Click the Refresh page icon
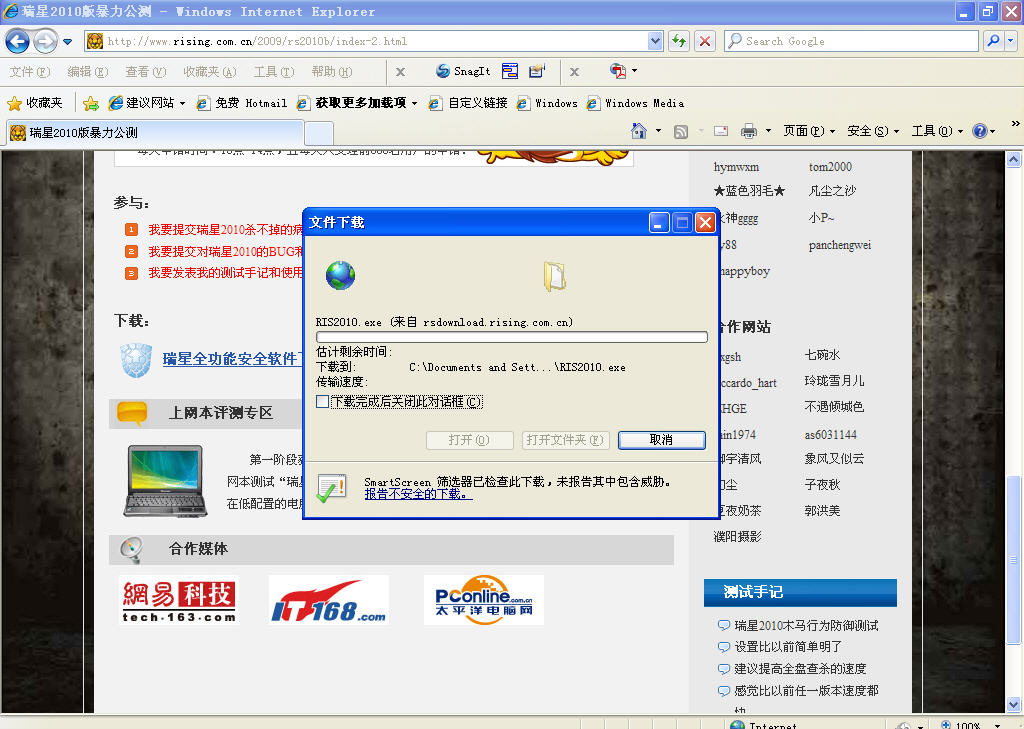This screenshot has height=729, width=1024. pos(679,41)
